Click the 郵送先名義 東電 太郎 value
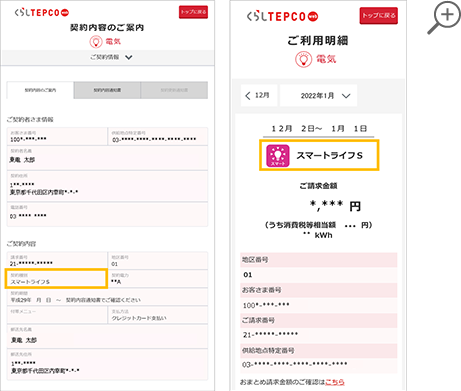Screen dimensions: 461x391 [24, 340]
